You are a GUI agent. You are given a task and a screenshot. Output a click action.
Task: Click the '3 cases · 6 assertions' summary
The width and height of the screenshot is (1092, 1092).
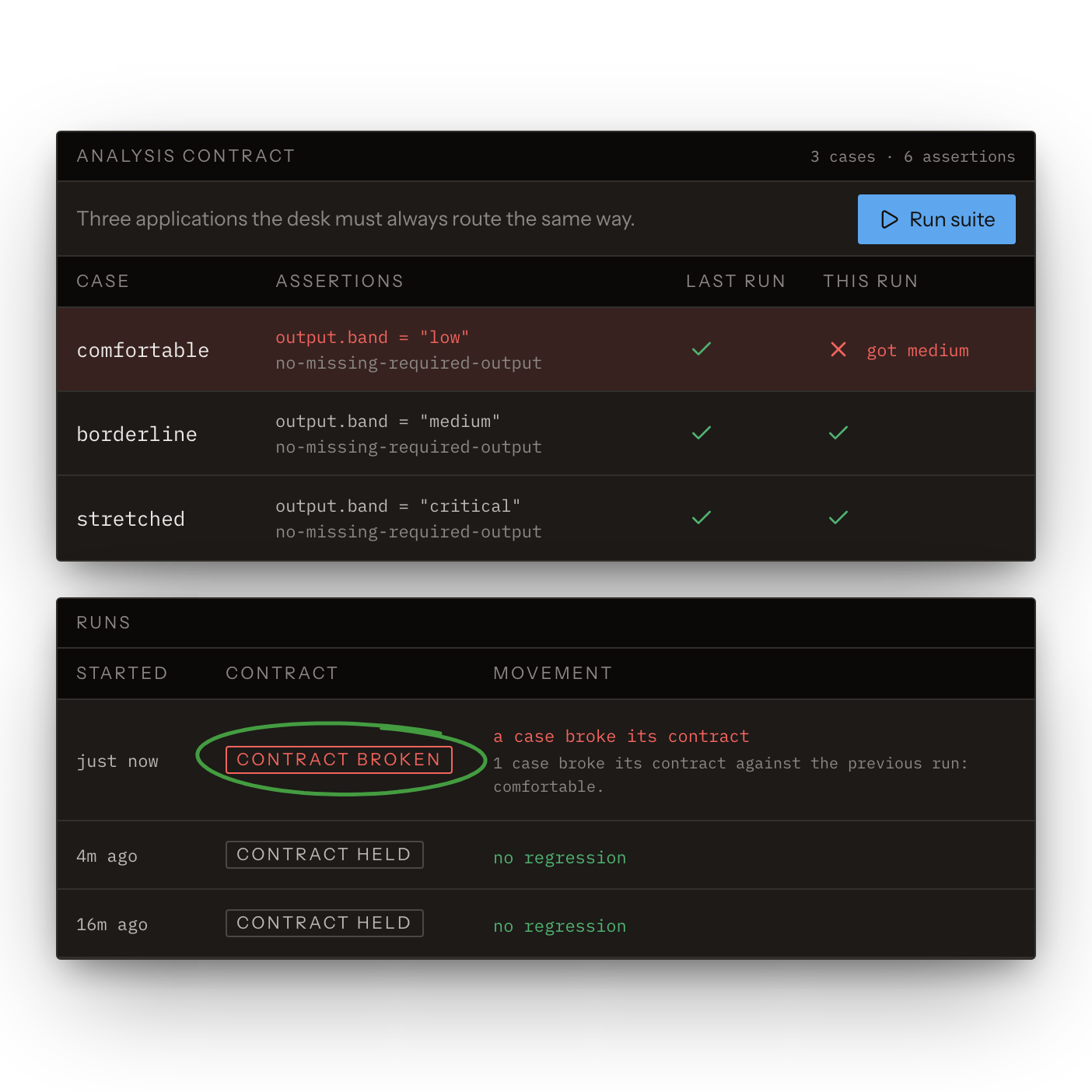click(x=913, y=157)
